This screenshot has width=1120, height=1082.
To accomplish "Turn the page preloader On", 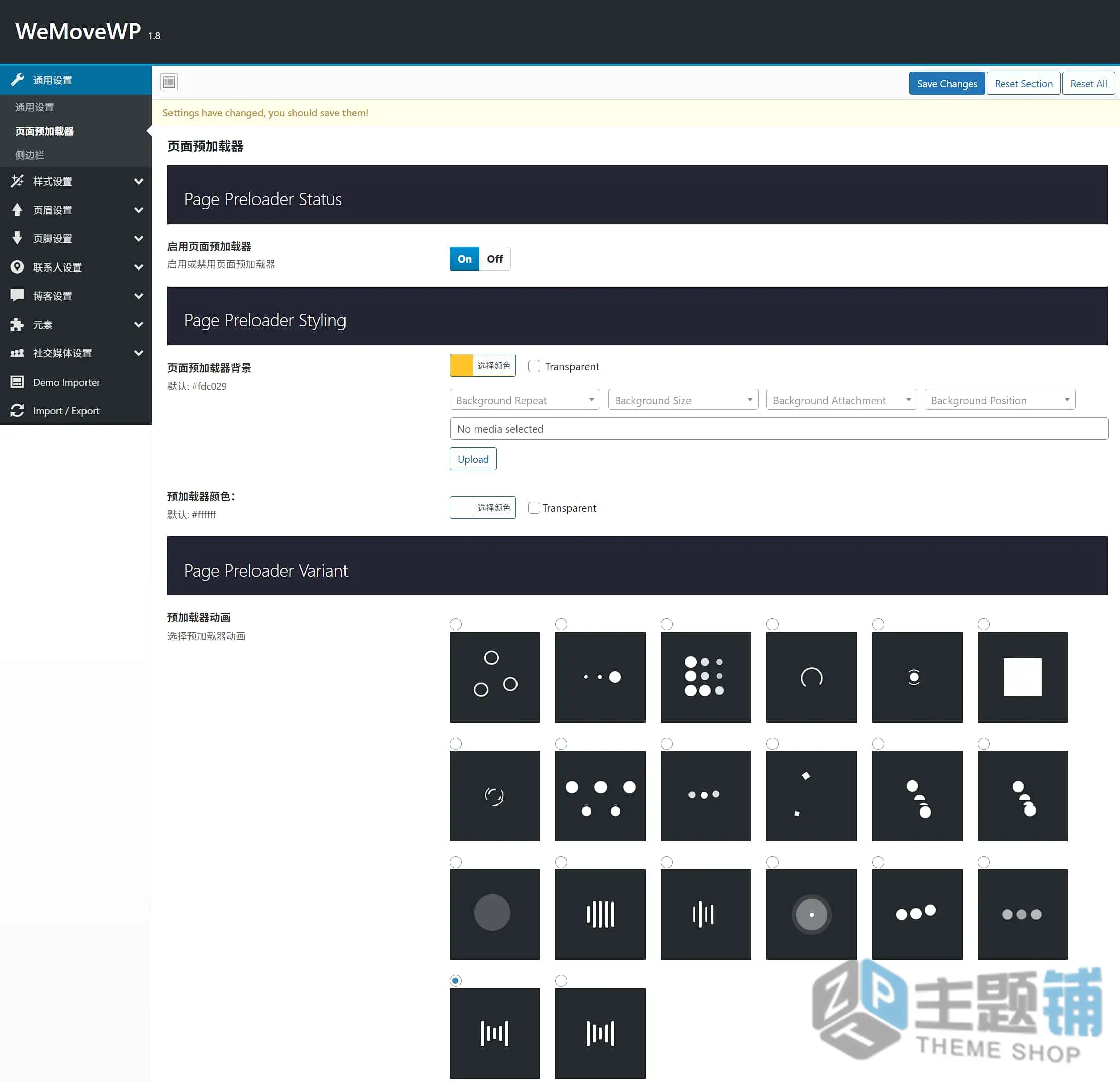I will coord(465,259).
